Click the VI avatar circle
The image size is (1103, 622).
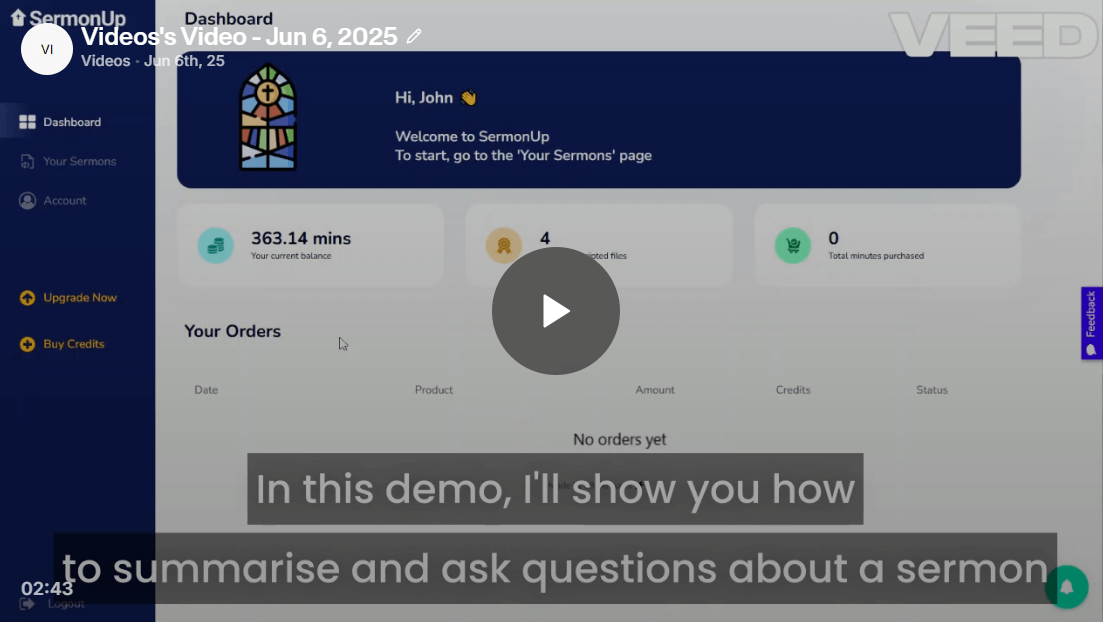[47, 49]
